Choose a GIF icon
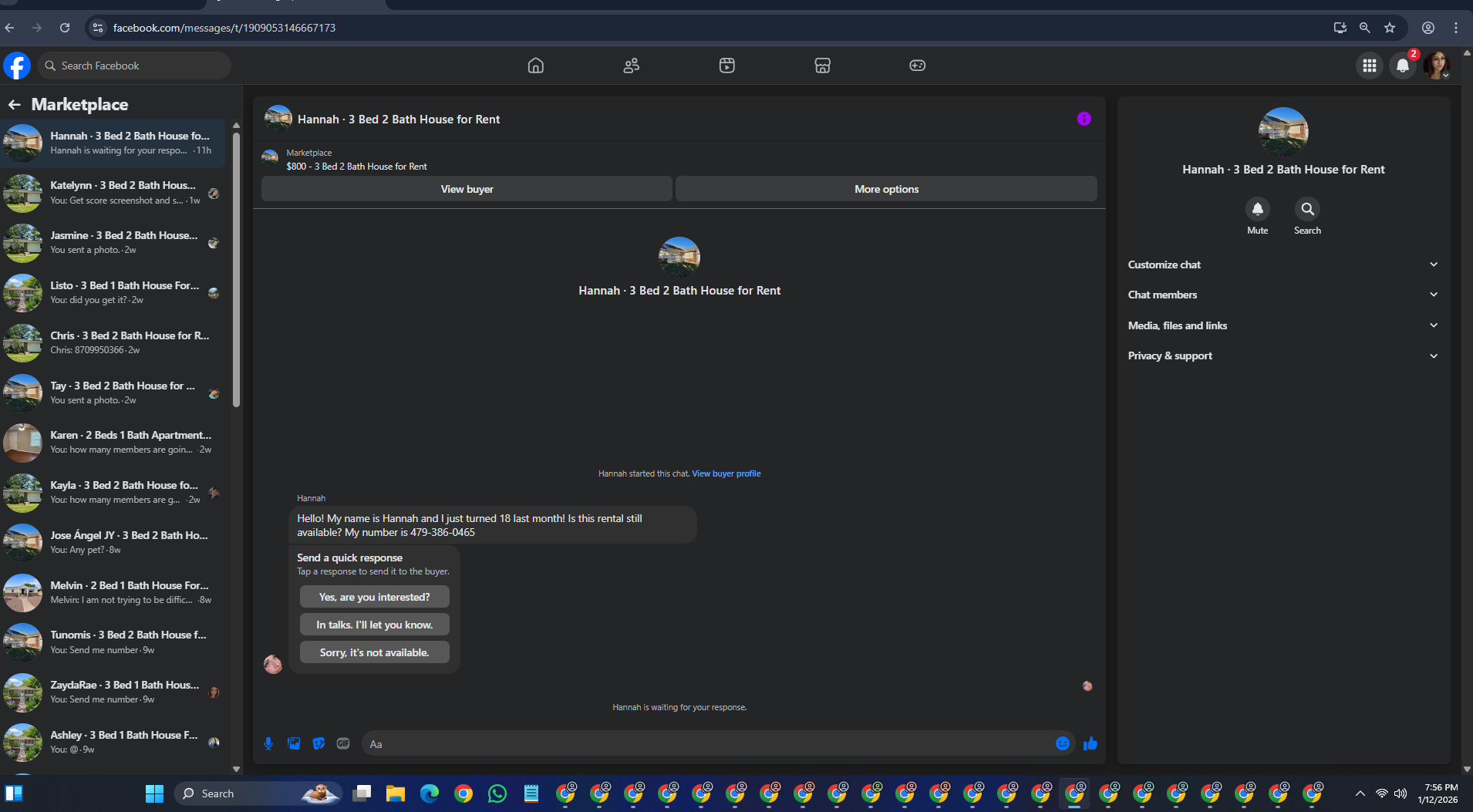The image size is (1473, 812). pyautogui.click(x=343, y=743)
